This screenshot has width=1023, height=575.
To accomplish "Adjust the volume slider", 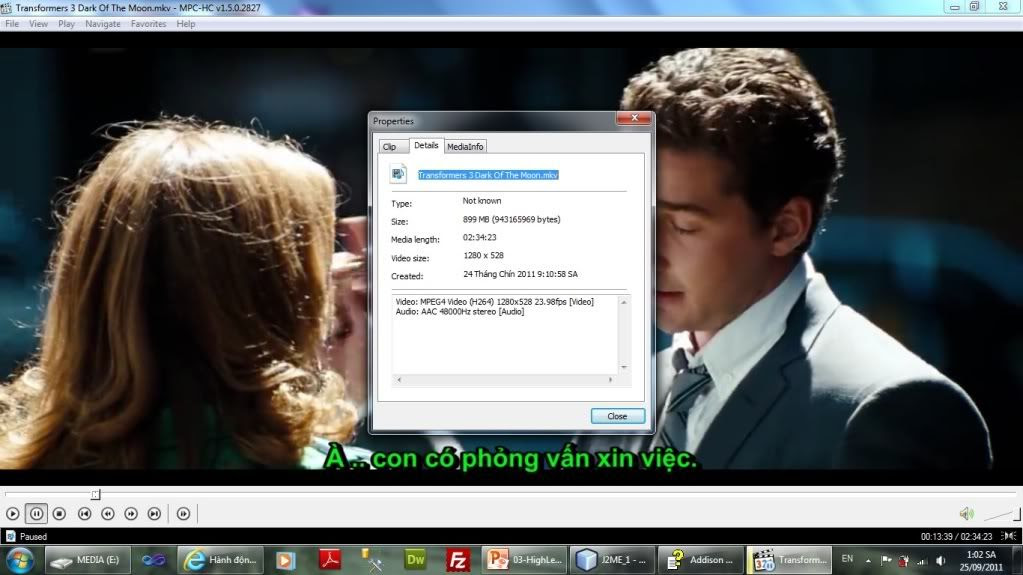I will [1001, 515].
